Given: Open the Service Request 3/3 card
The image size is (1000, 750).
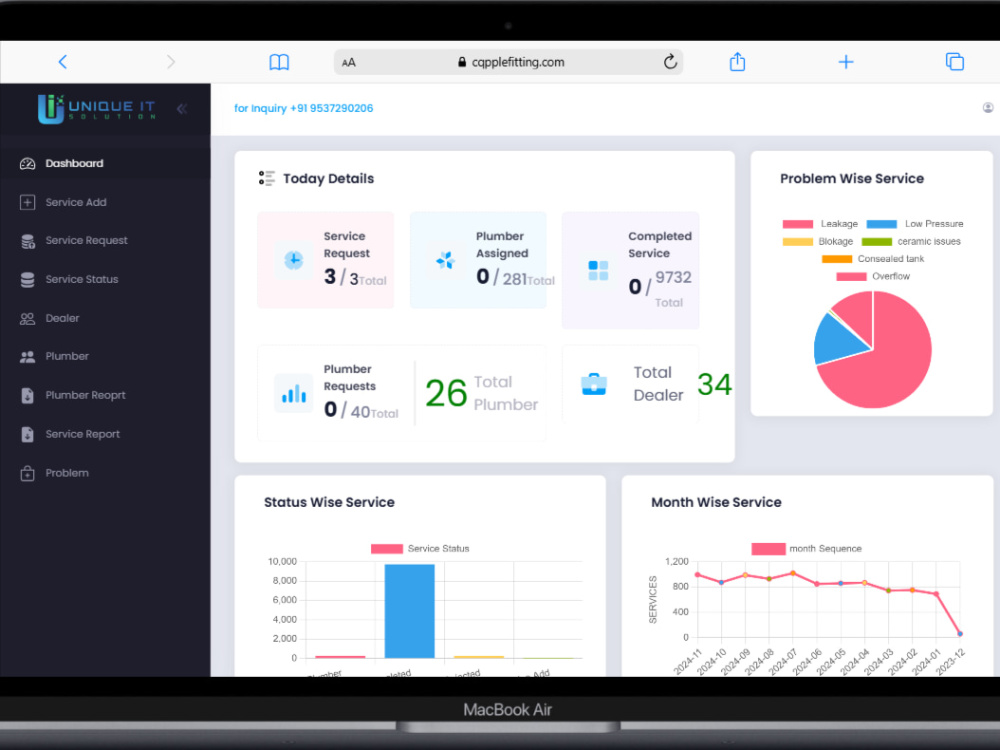Looking at the screenshot, I should (x=325, y=260).
